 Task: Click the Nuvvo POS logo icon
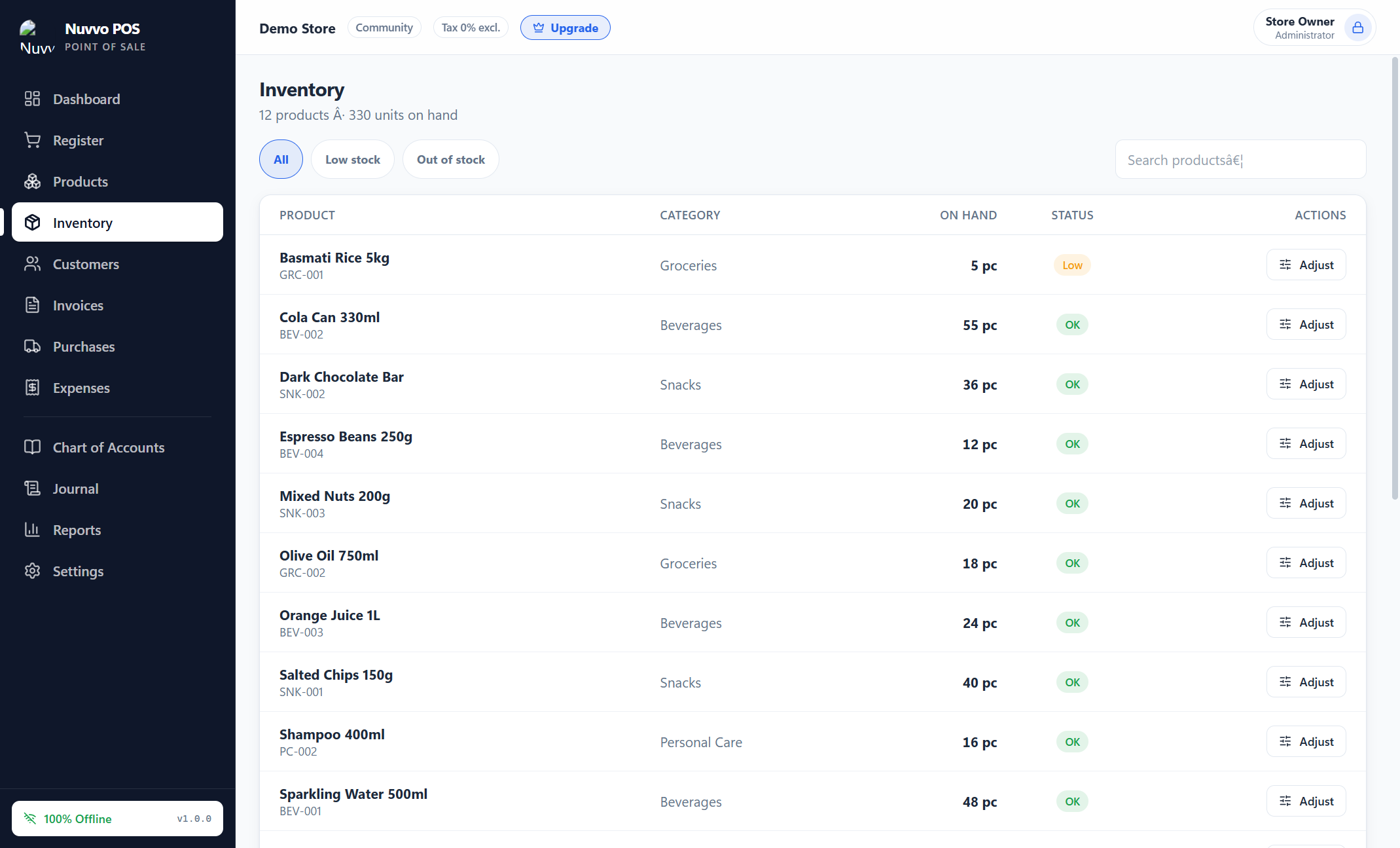coord(37,37)
